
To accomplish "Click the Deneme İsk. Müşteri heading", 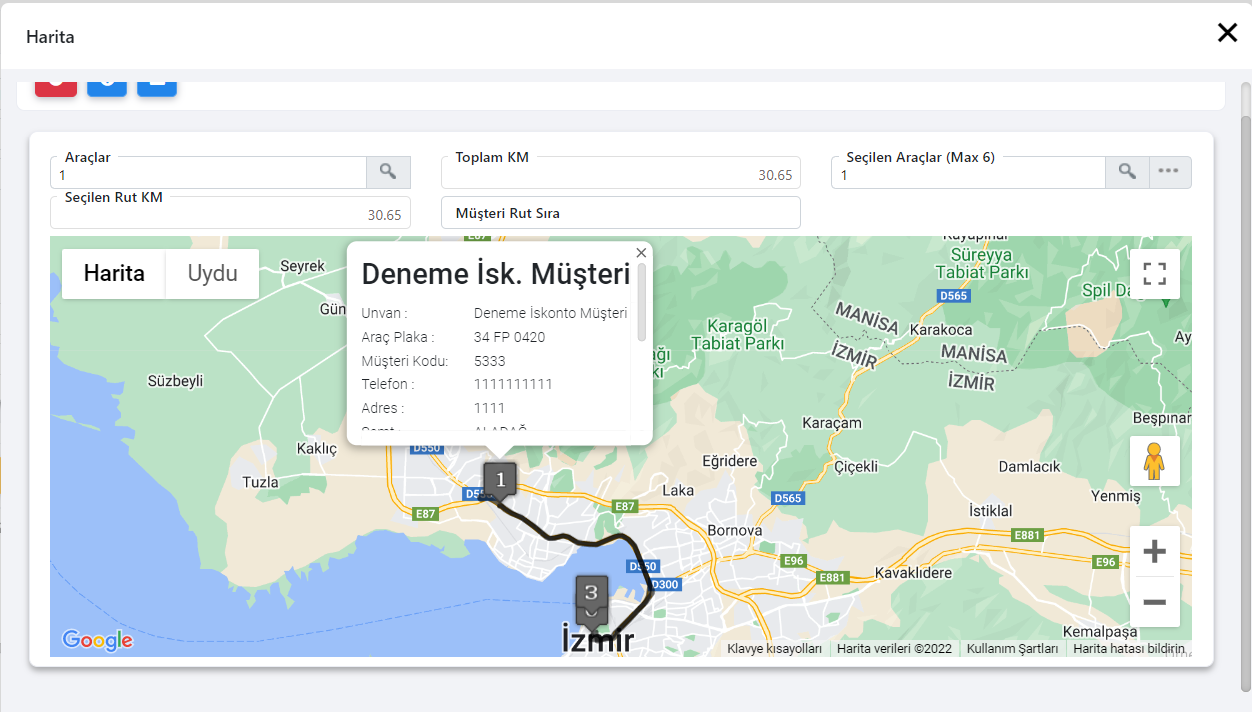I will click(x=496, y=274).
